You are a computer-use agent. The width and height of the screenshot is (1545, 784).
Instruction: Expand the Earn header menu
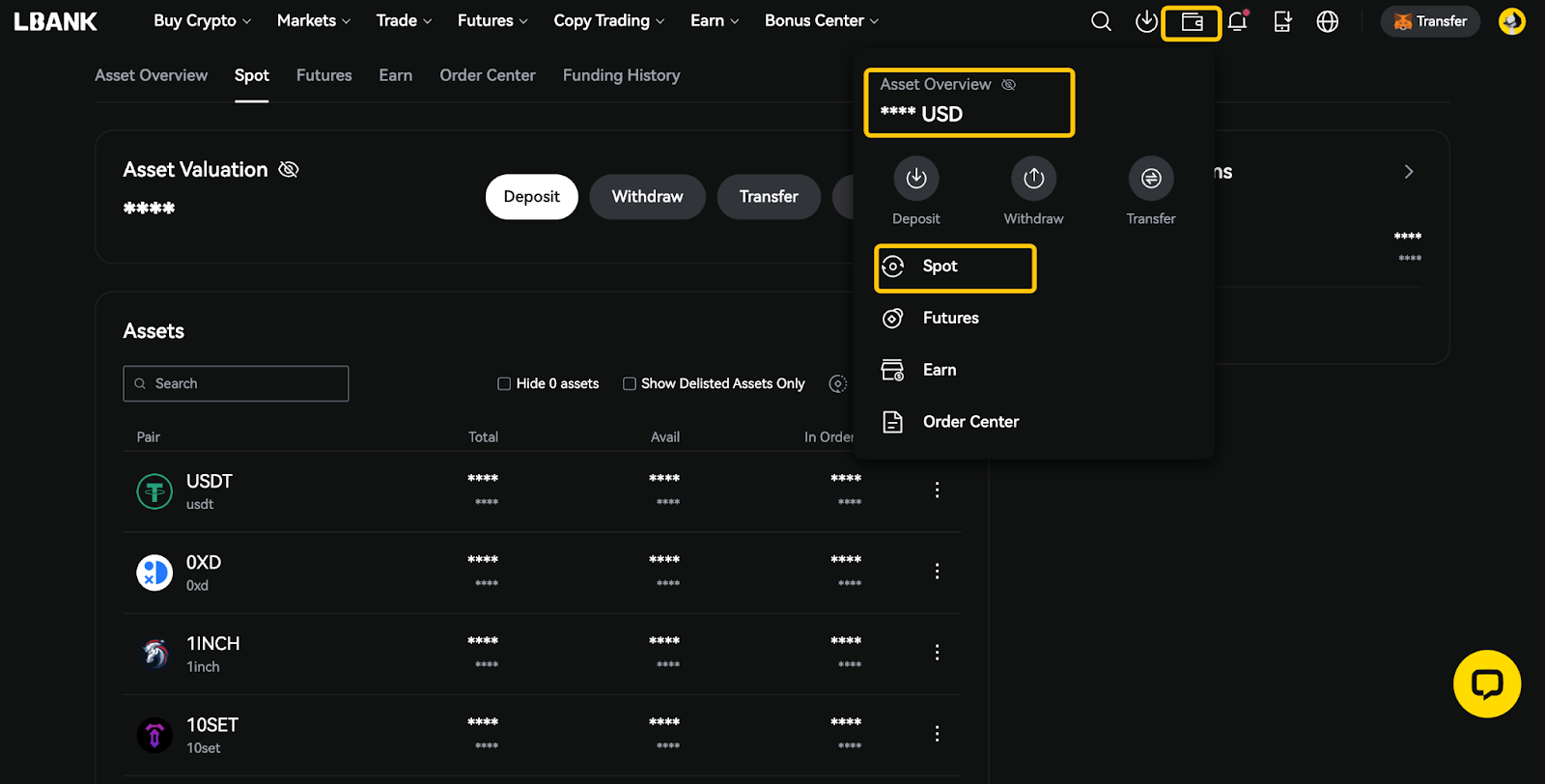point(715,20)
